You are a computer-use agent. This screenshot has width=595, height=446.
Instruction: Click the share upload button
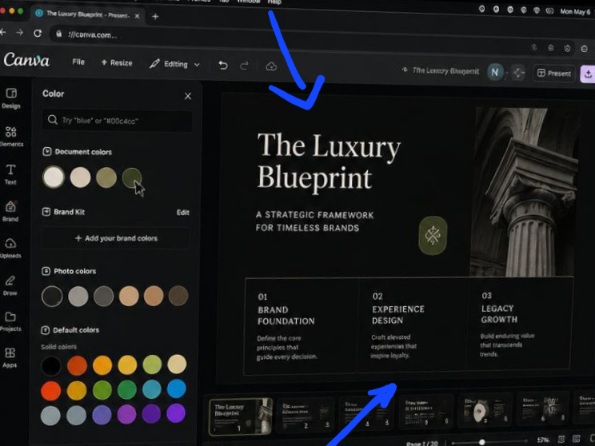[588, 74]
